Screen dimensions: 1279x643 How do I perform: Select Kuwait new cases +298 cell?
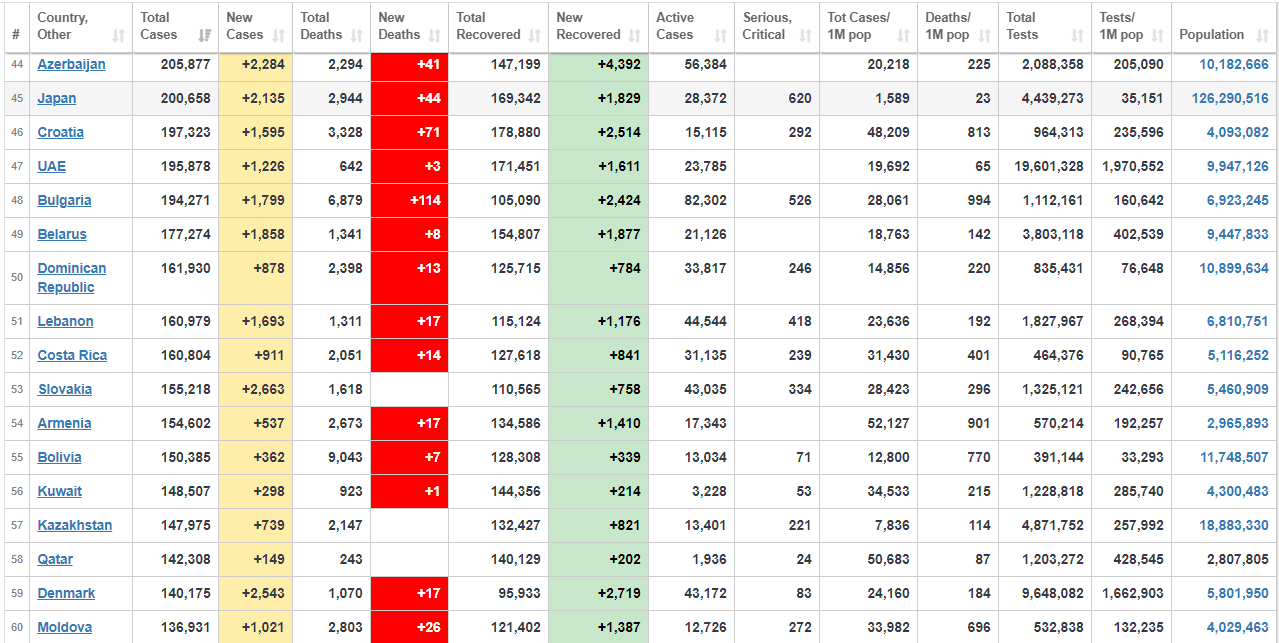pos(256,491)
